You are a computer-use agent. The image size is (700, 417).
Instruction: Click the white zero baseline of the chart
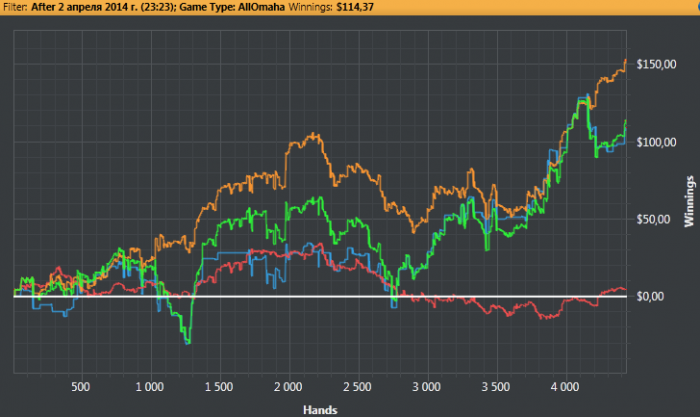coord(320,296)
